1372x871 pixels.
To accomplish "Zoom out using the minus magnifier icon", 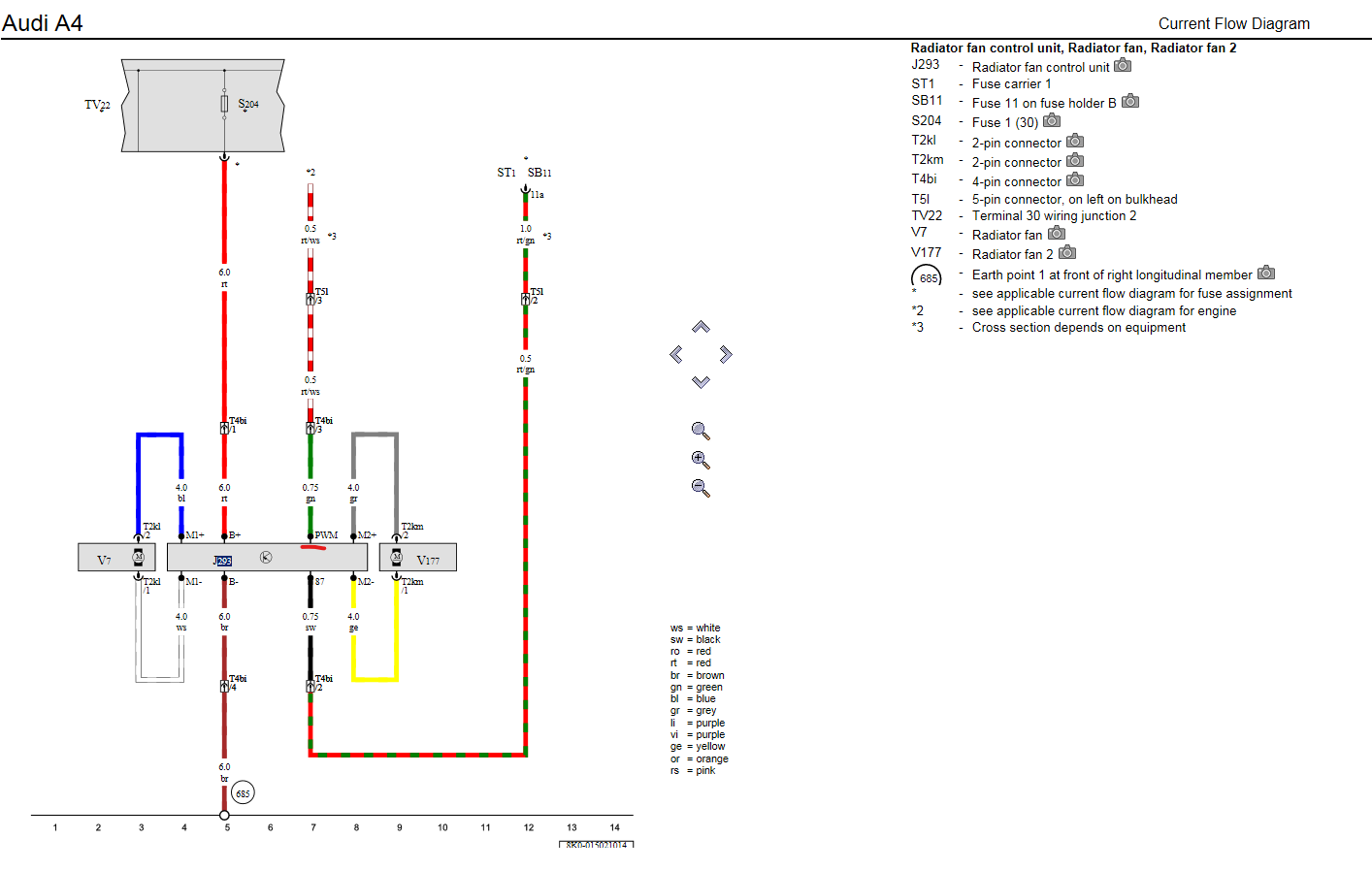I will tap(701, 488).
